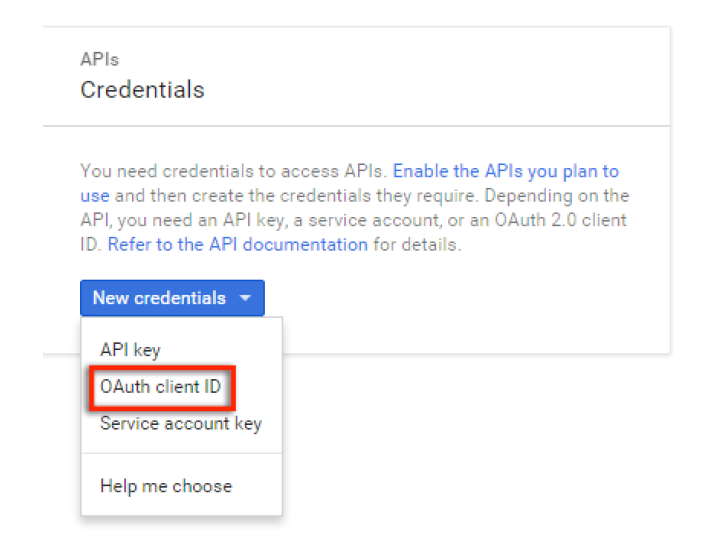Click the 'OAuth 2.0 client' description text
This screenshot has height=535, width=708.
[560, 220]
